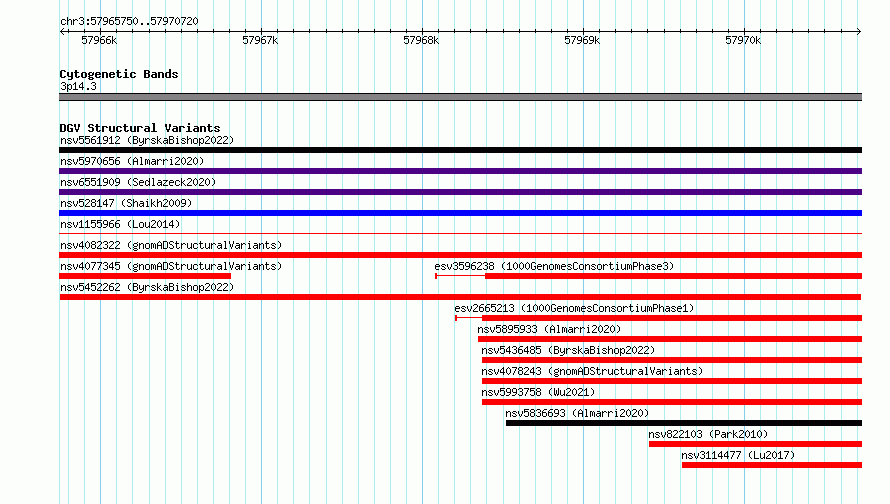The height and width of the screenshot is (504, 890).
Task: Select esv2665213 (1000GenomesConsortiumPhase1) label
Action: [574, 308]
